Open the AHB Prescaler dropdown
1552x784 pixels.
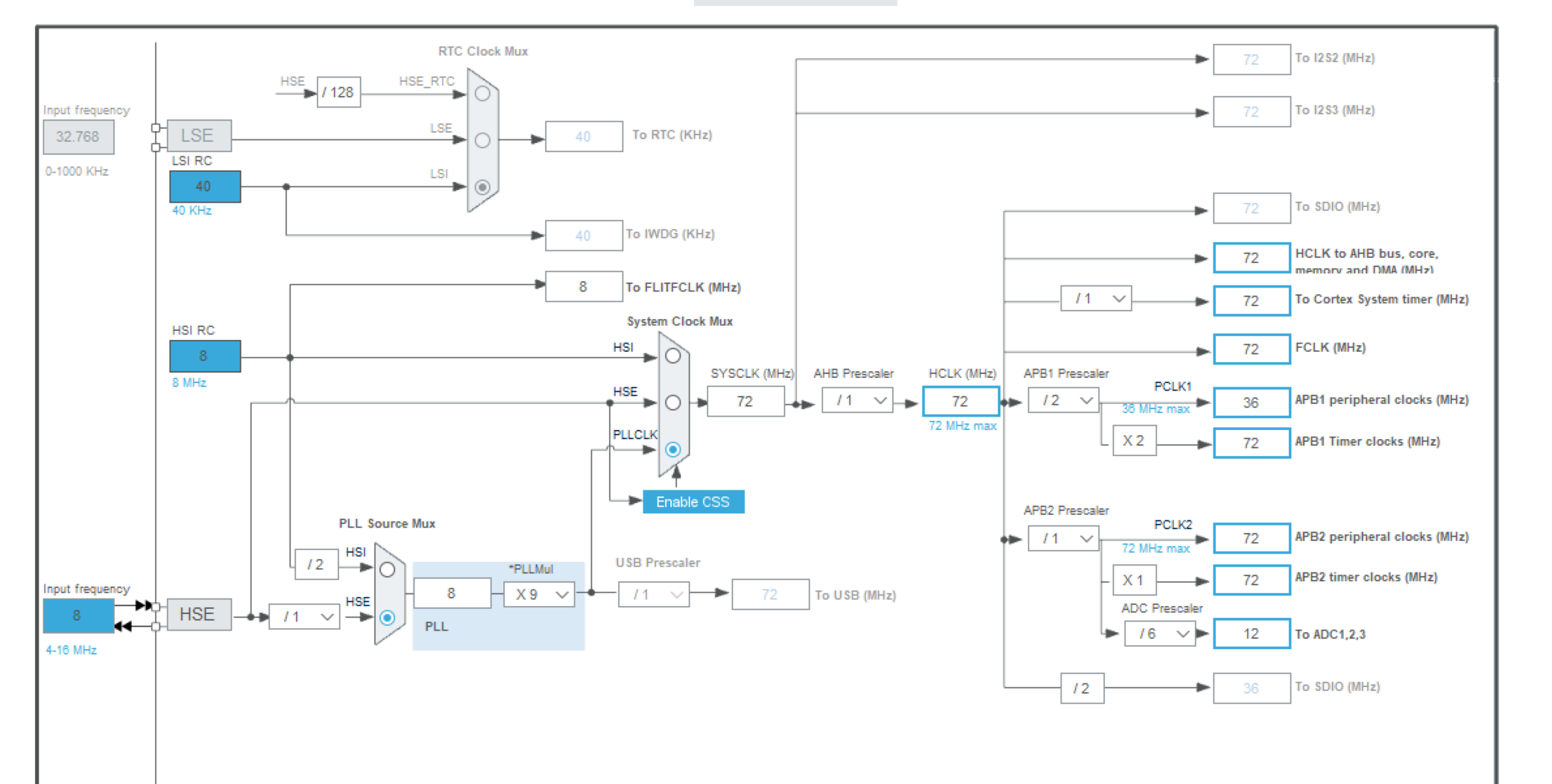pos(857,401)
